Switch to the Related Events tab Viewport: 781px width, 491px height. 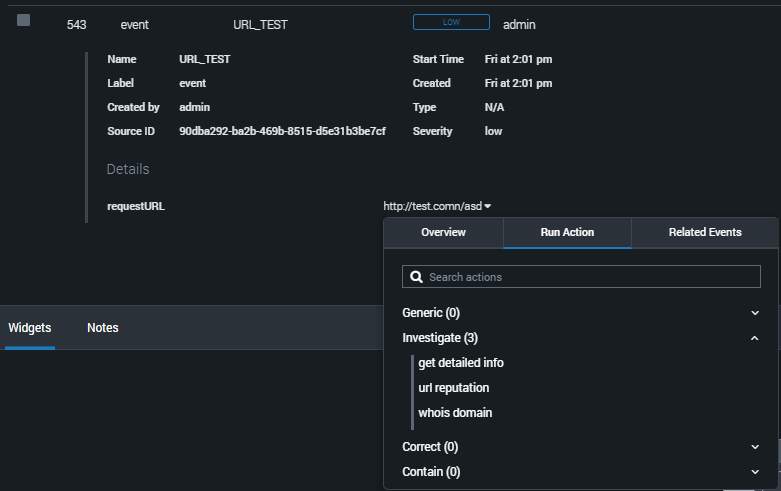coord(705,232)
